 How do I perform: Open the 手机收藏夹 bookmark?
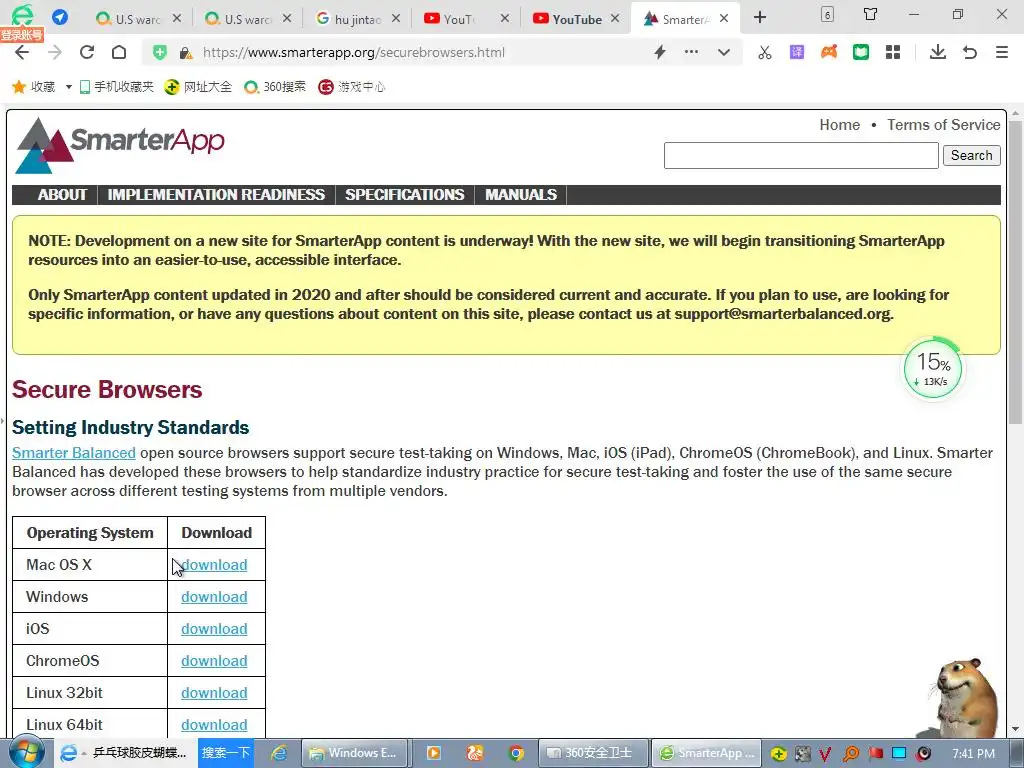click(x=116, y=87)
